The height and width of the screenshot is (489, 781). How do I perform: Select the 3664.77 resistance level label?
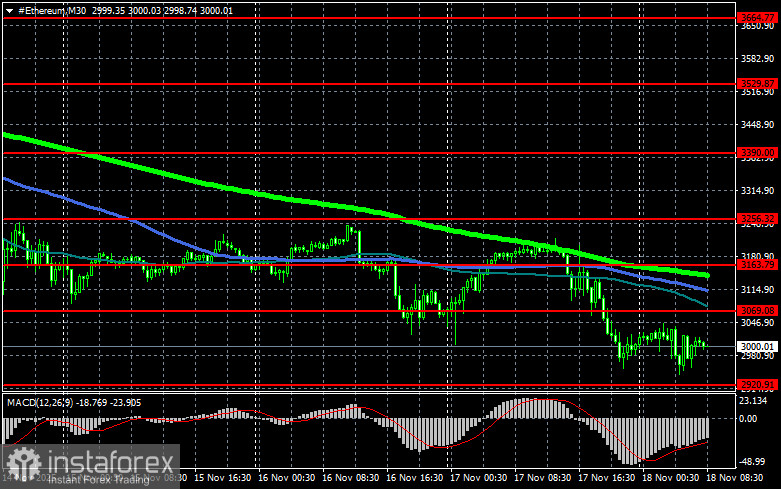click(x=757, y=17)
